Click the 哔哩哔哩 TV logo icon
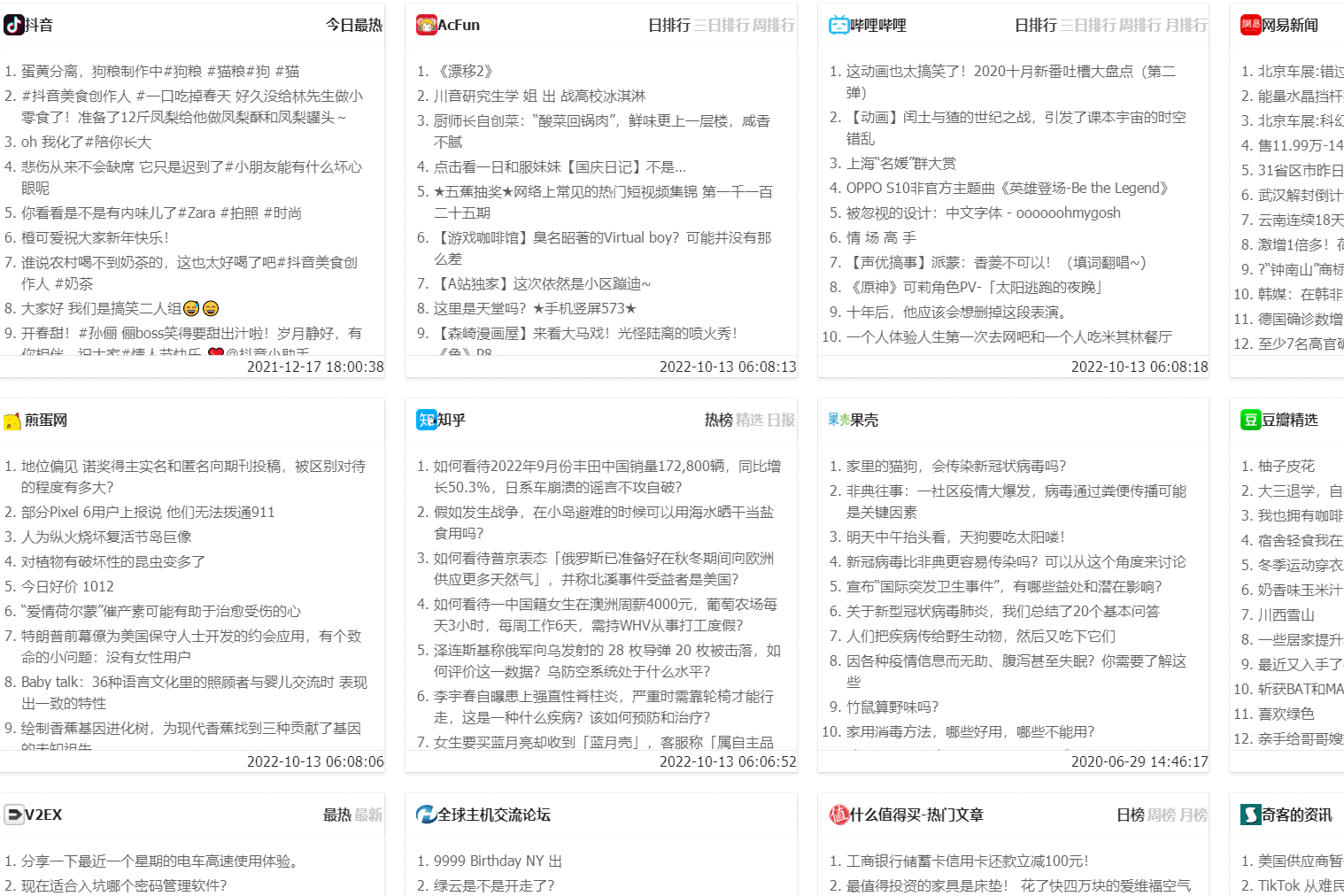The image size is (1344, 896). tap(838, 25)
